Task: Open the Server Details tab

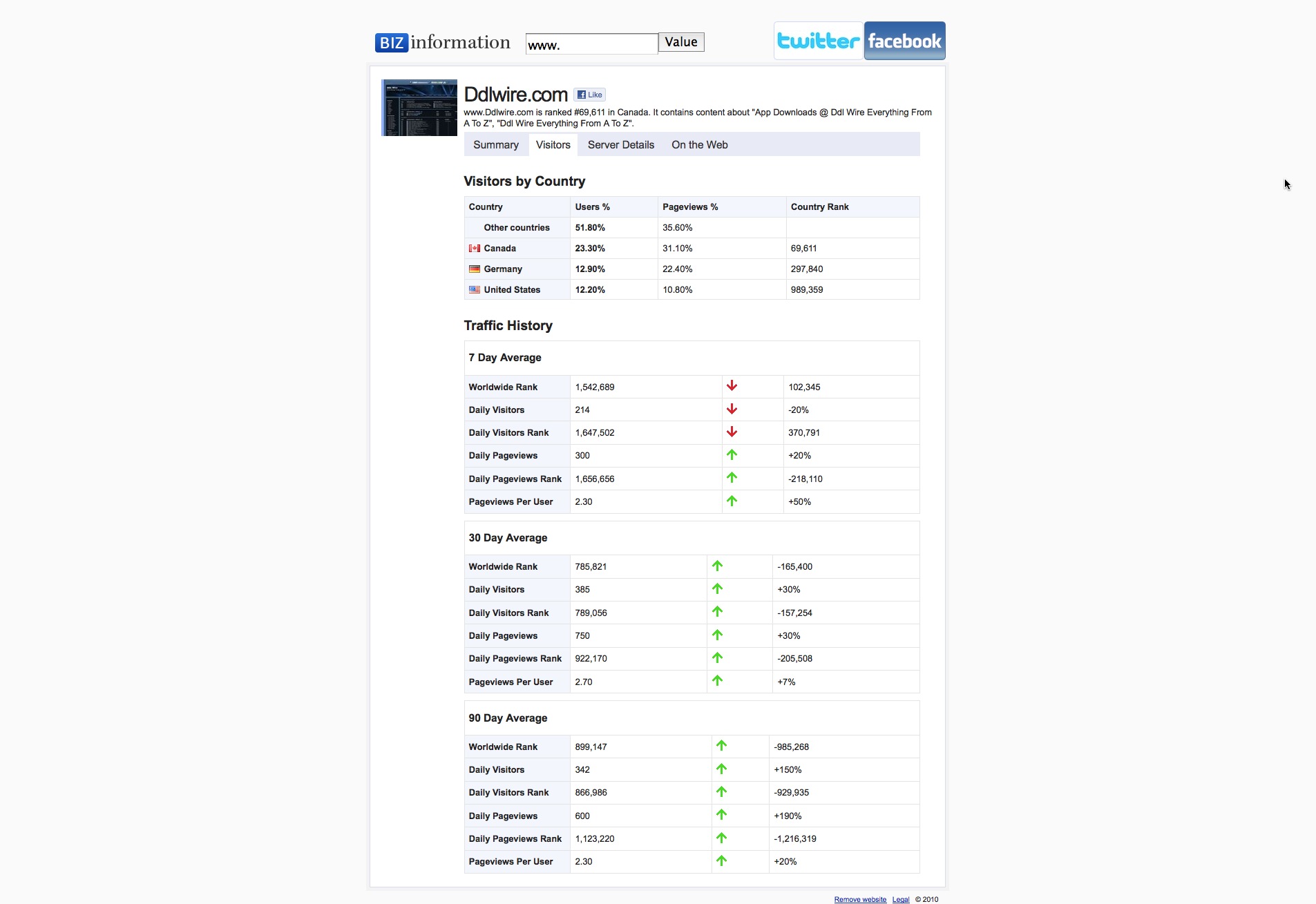Action: click(620, 145)
